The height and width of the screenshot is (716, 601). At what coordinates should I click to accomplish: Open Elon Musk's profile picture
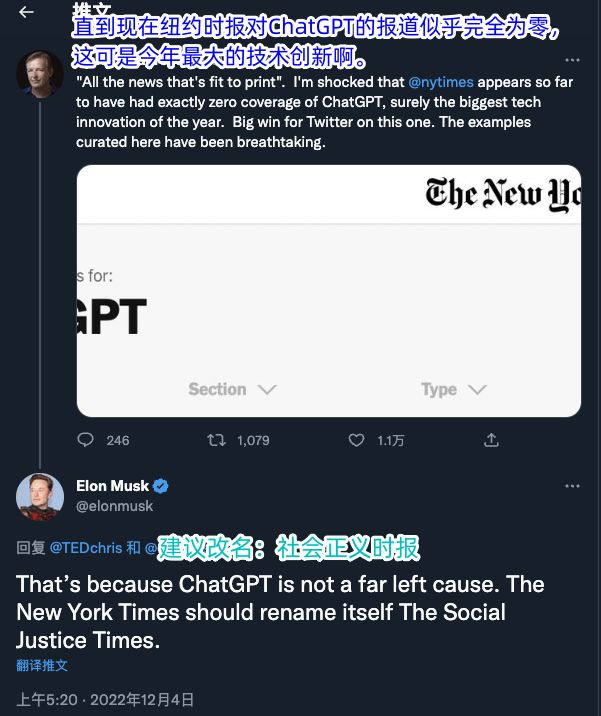[40, 497]
